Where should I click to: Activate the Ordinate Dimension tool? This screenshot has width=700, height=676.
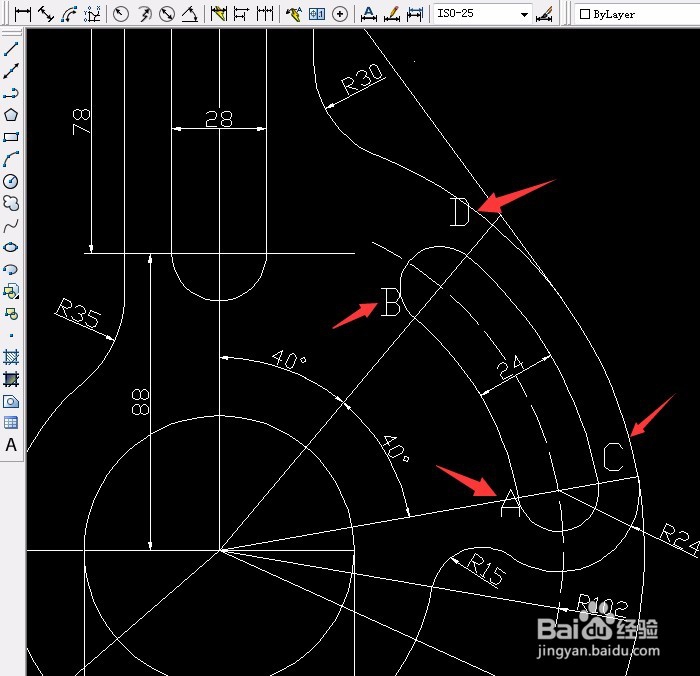(92, 14)
